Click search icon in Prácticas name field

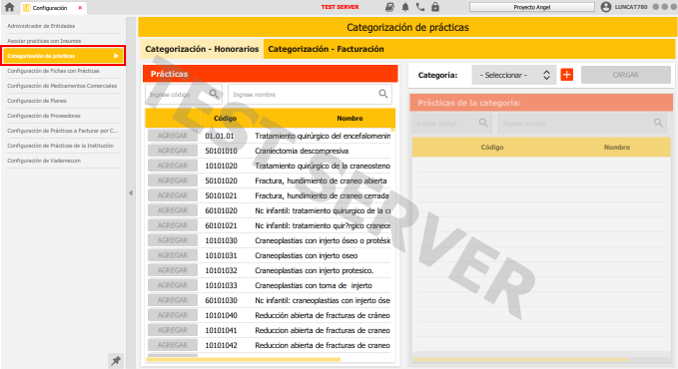pos(383,94)
